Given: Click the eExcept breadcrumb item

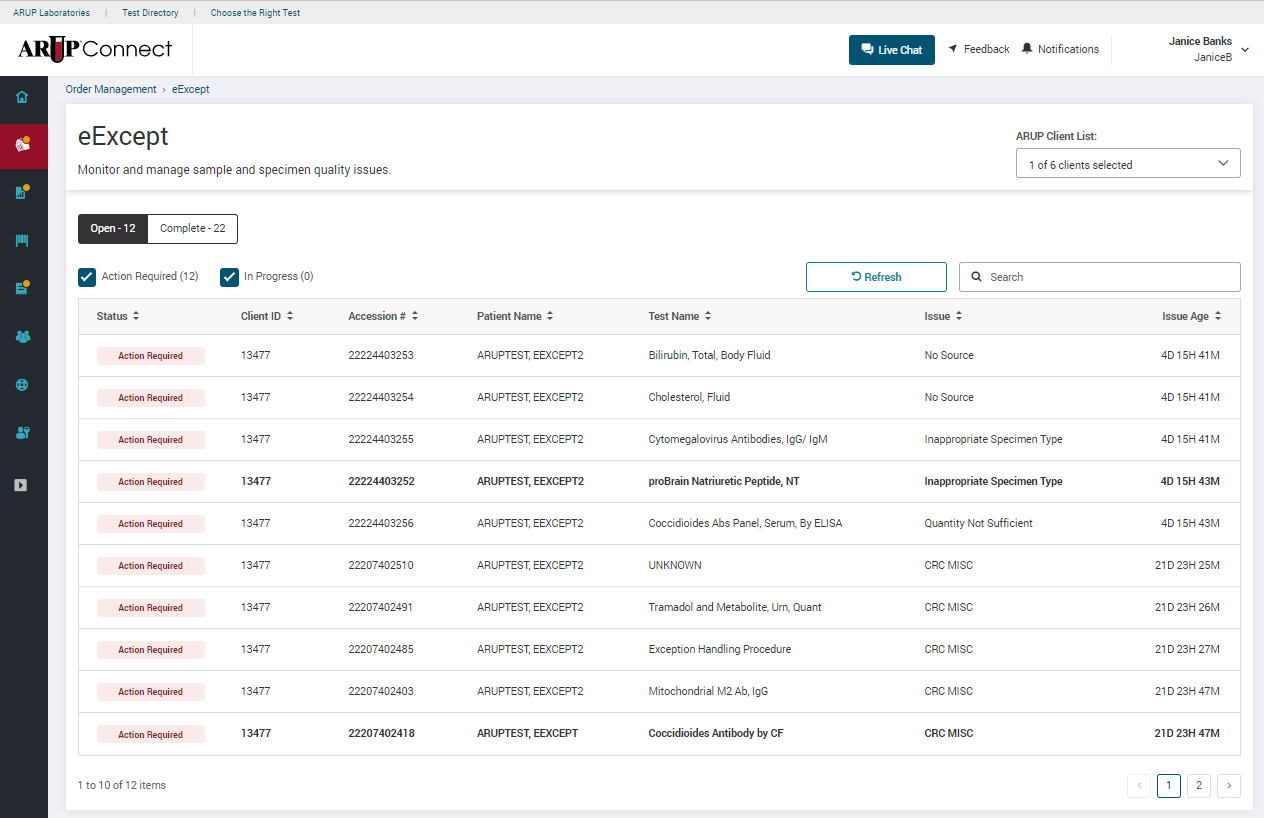Looking at the screenshot, I should tap(190, 89).
